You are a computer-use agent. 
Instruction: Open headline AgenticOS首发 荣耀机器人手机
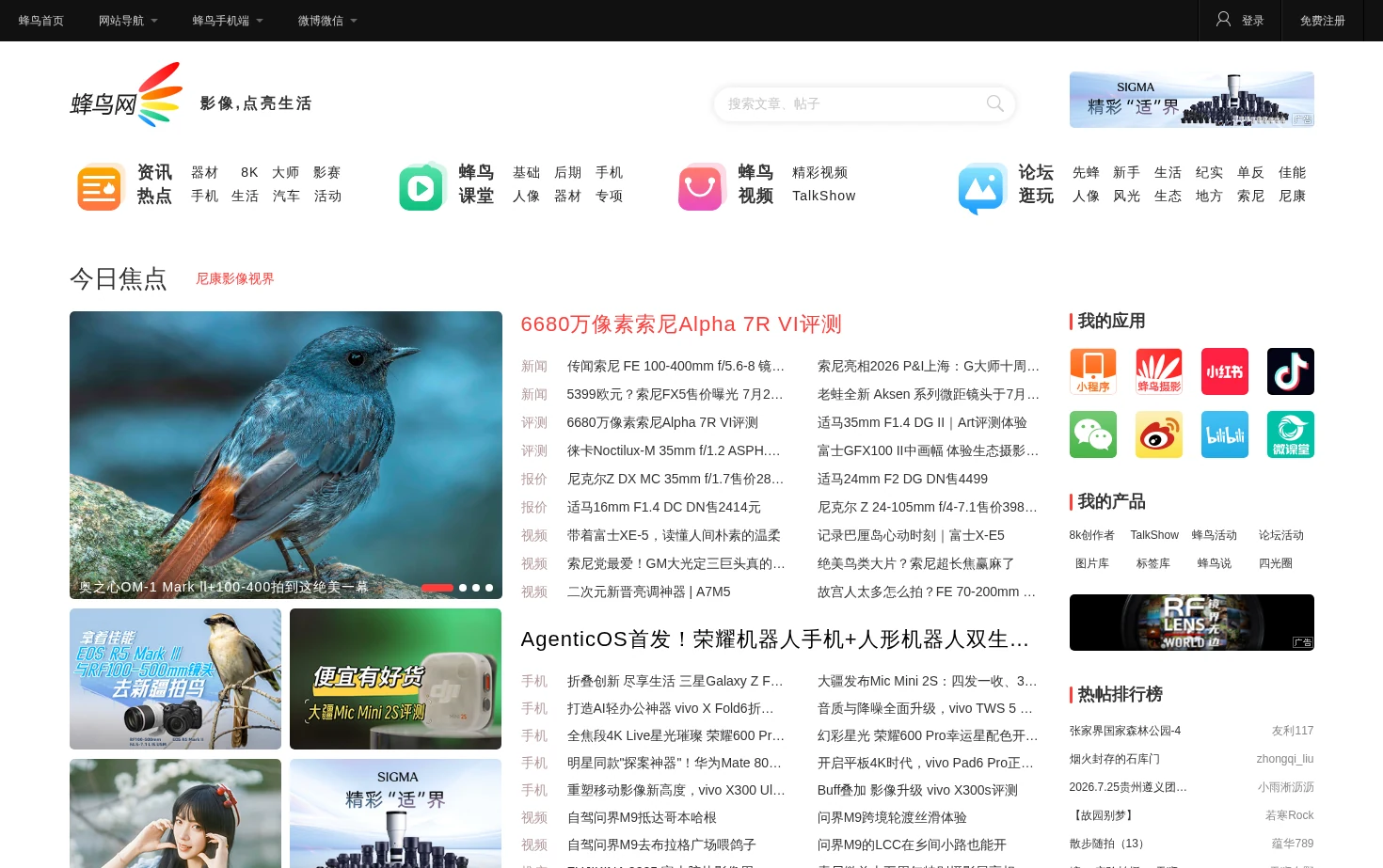775,639
